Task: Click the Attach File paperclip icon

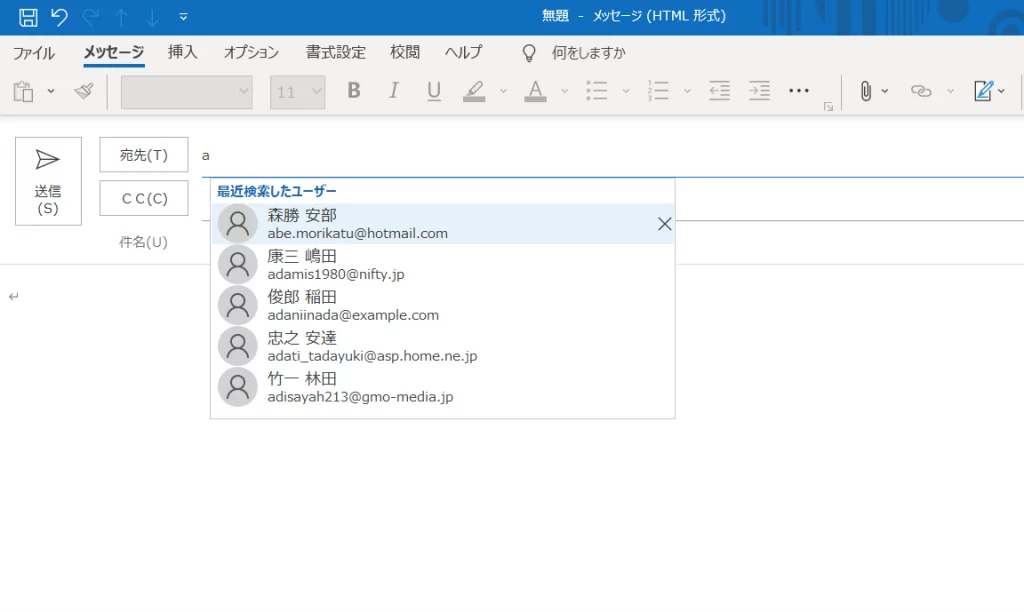Action: click(866, 91)
